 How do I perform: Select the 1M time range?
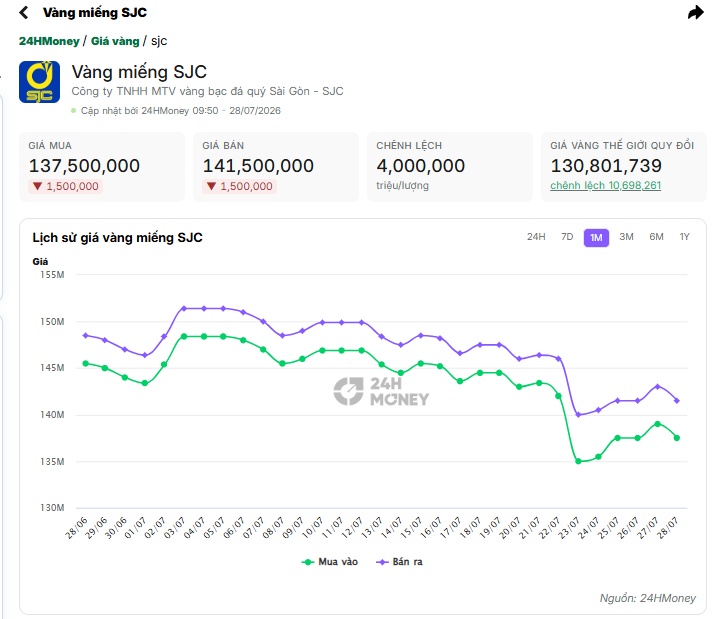coord(596,238)
